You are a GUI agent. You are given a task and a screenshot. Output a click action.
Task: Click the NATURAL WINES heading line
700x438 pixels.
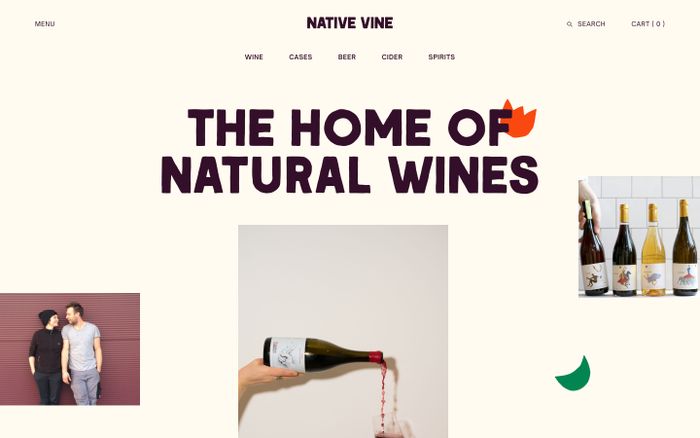(350, 175)
